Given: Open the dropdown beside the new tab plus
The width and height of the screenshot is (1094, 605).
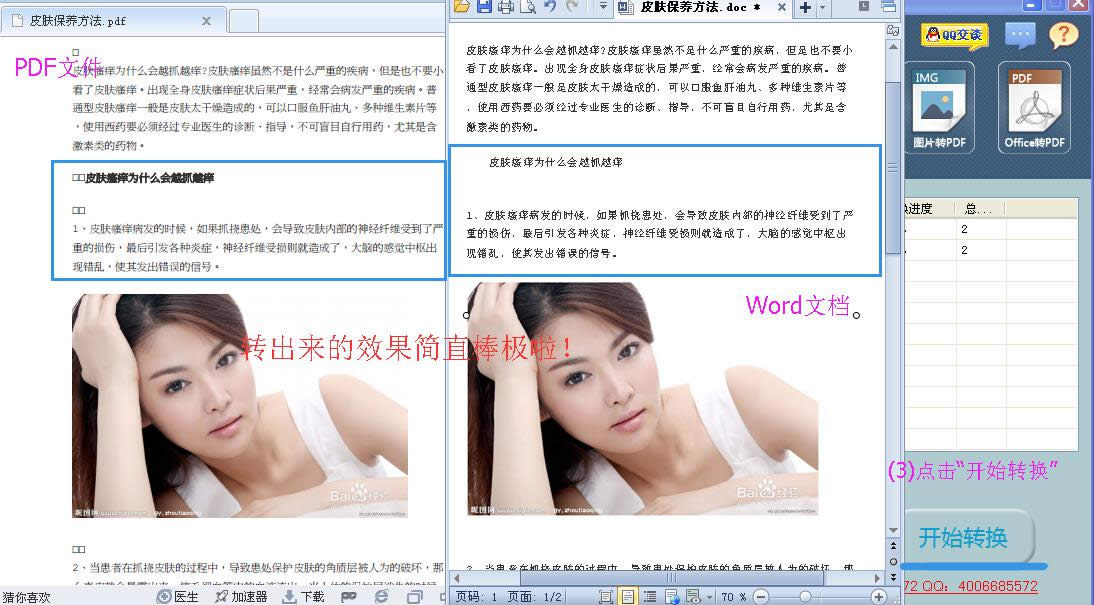Looking at the screenshot, I should pos(823,8).
